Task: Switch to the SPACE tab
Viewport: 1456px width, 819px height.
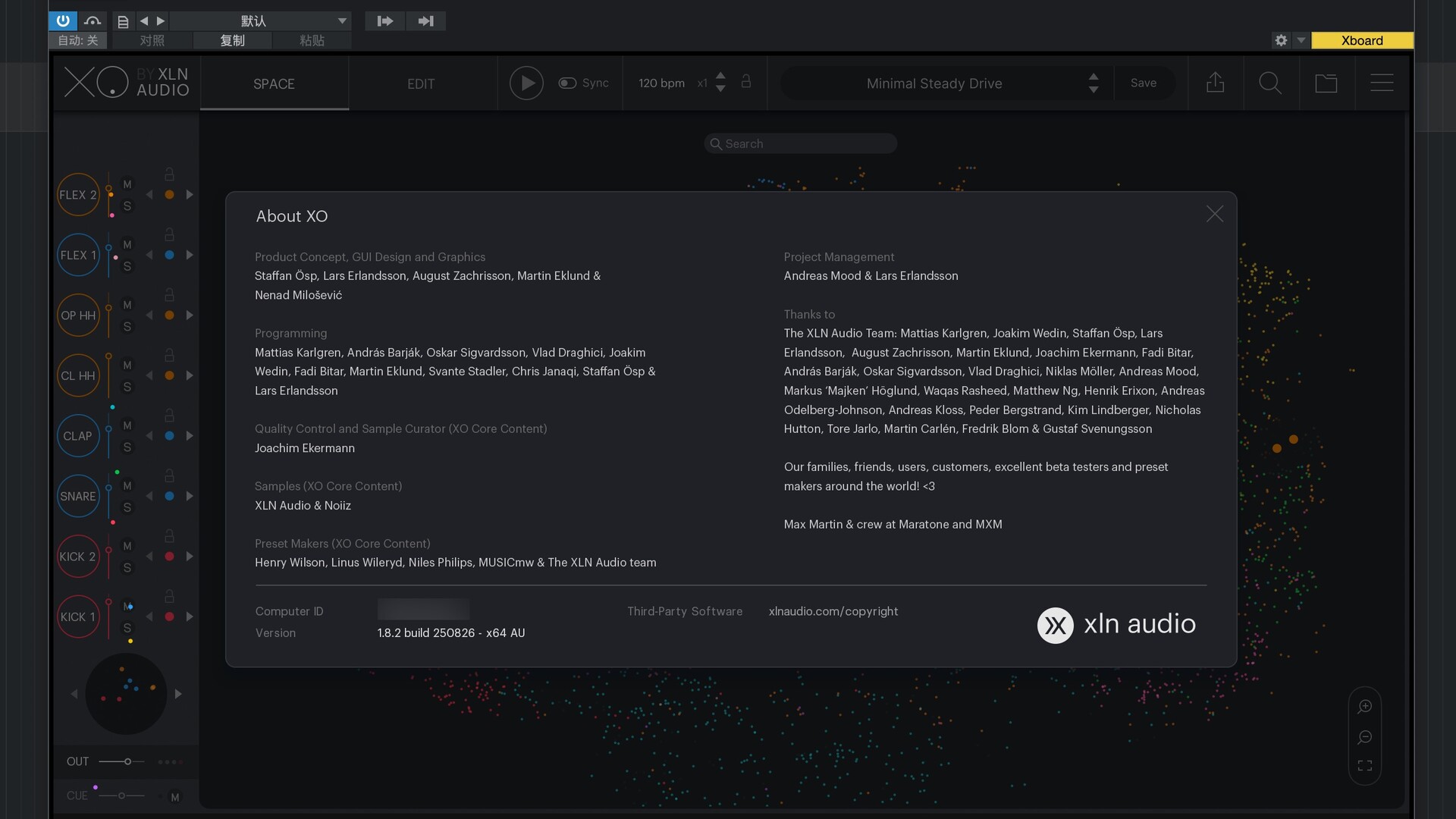Action: pyautogui.click(x=274, y=83)
